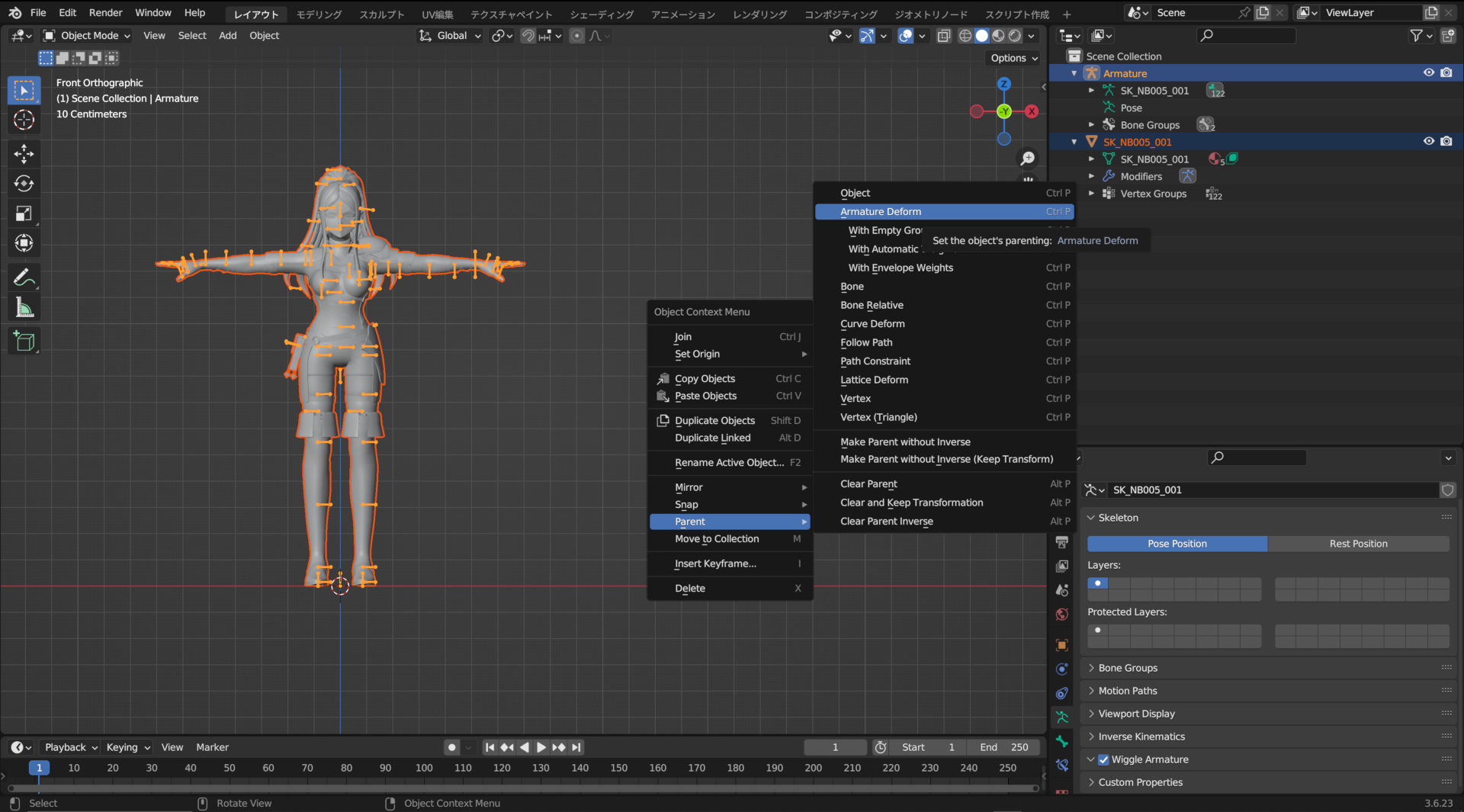Viewport: 1464px width, 812px height.
Task: Open Add menu in viewport header
Action: click(x=227, y=36)
